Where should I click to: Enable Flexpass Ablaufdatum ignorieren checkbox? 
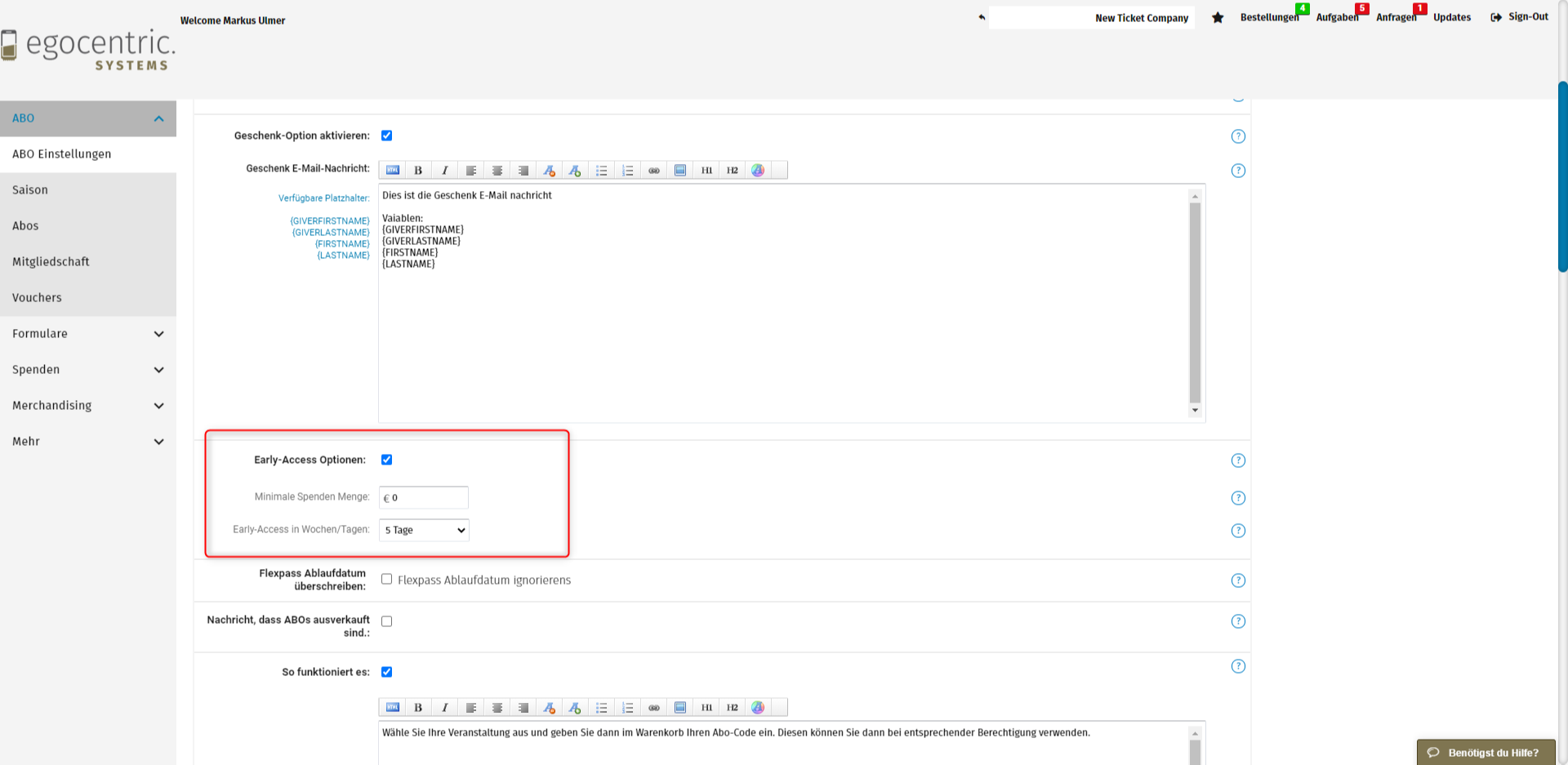[x=387, y=580]
